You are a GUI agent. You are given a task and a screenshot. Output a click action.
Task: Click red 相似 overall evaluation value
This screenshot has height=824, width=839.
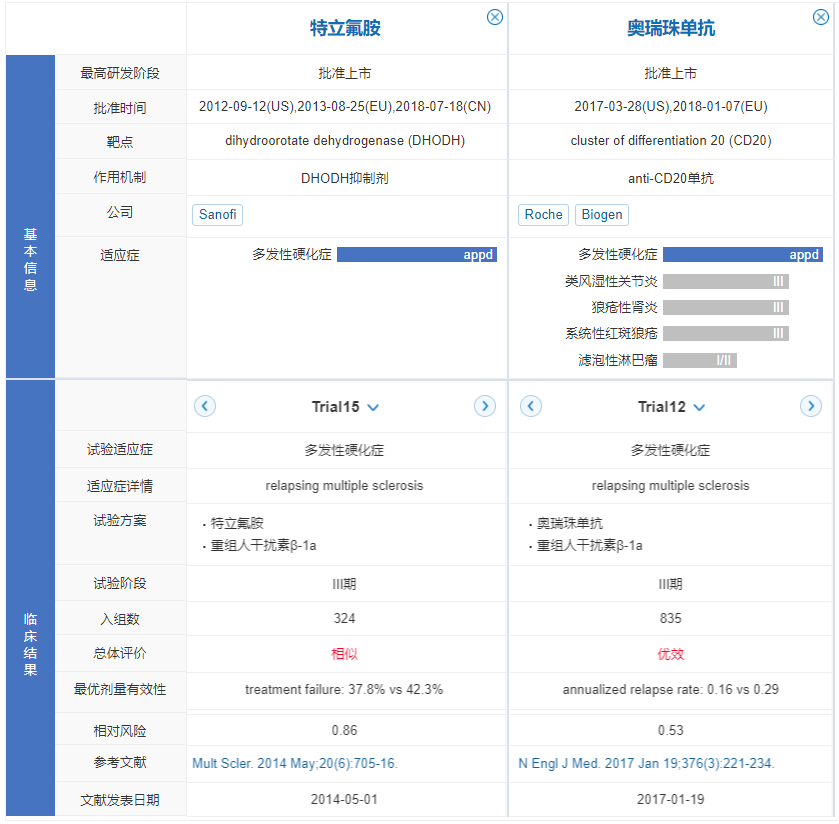click(345, 654)
